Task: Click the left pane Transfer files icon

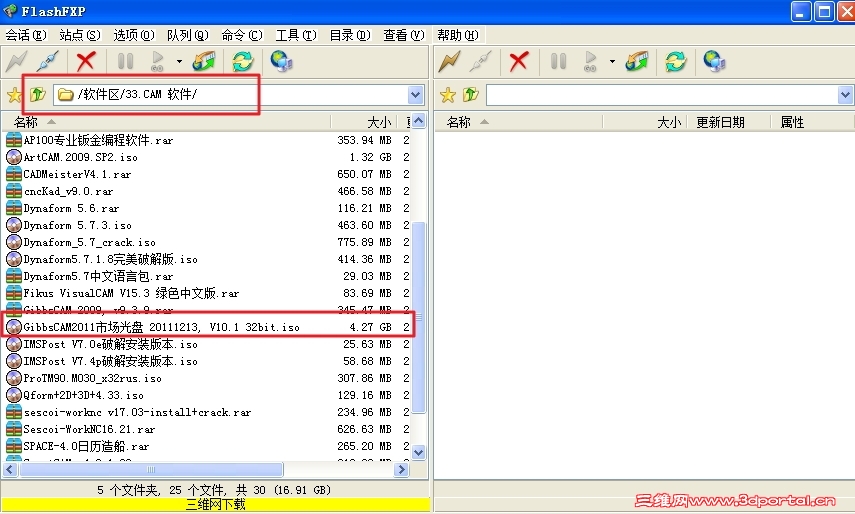Action: 204,61
